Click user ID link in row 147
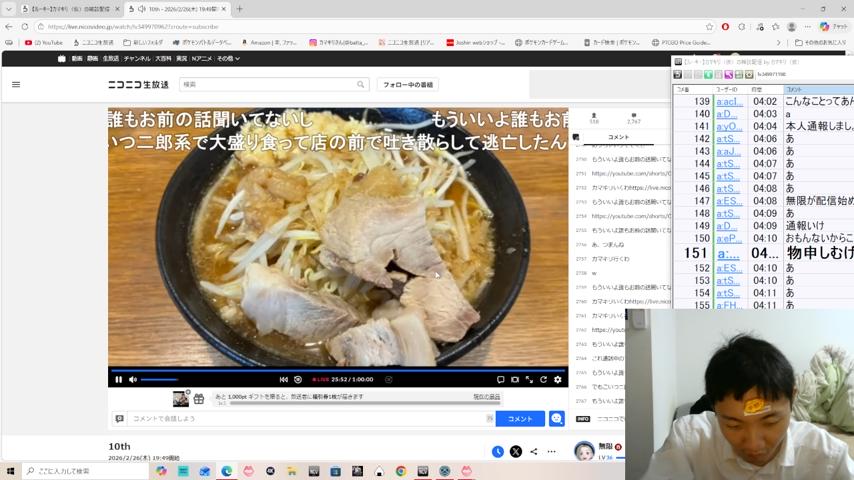The image size is (854, 480). [x=729, y=201]
